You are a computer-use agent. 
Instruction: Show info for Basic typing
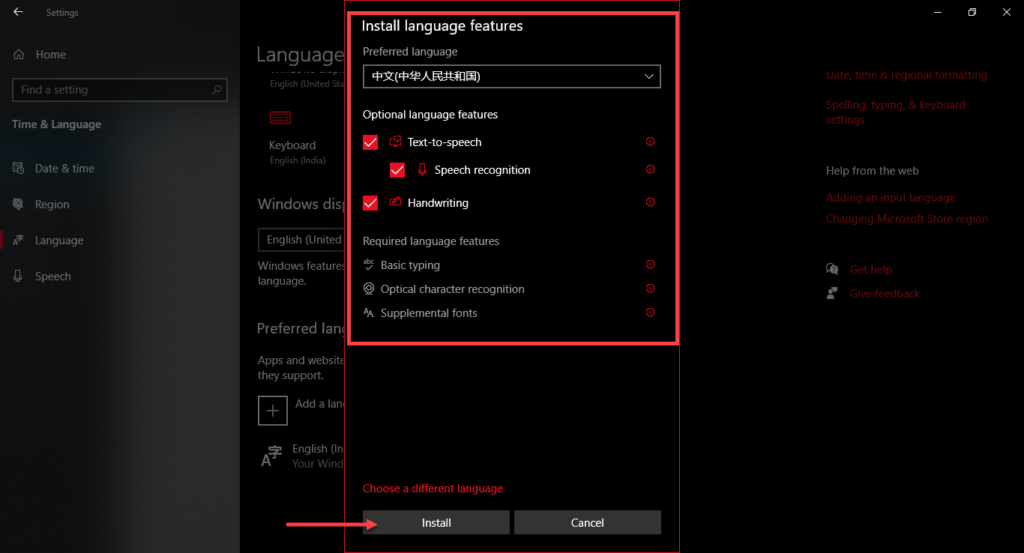coord(650,264)
